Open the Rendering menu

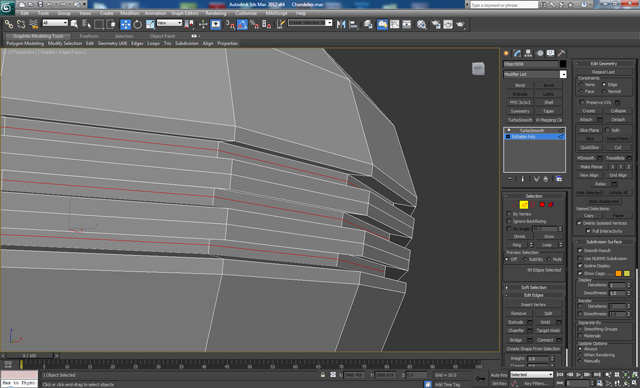pyautogui.click(x=216, y=13)
